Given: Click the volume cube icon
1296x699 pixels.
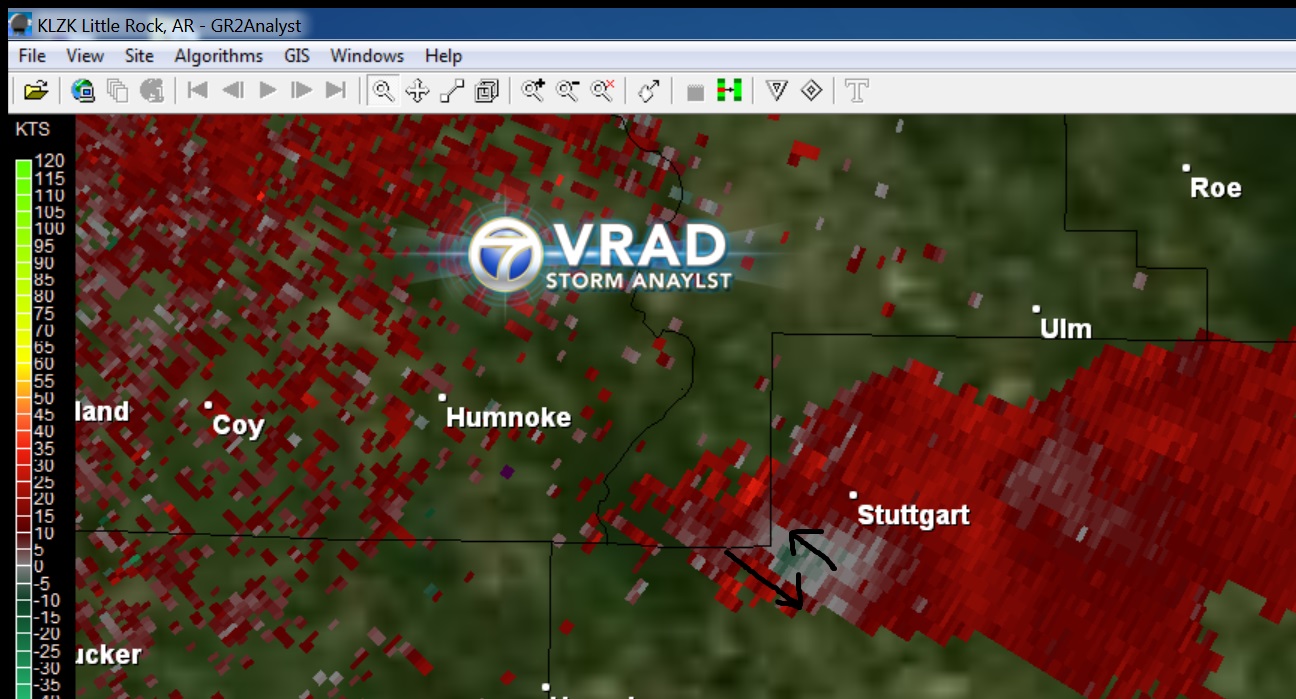Looking at the screenshot, I should click(x=487, y=91).
